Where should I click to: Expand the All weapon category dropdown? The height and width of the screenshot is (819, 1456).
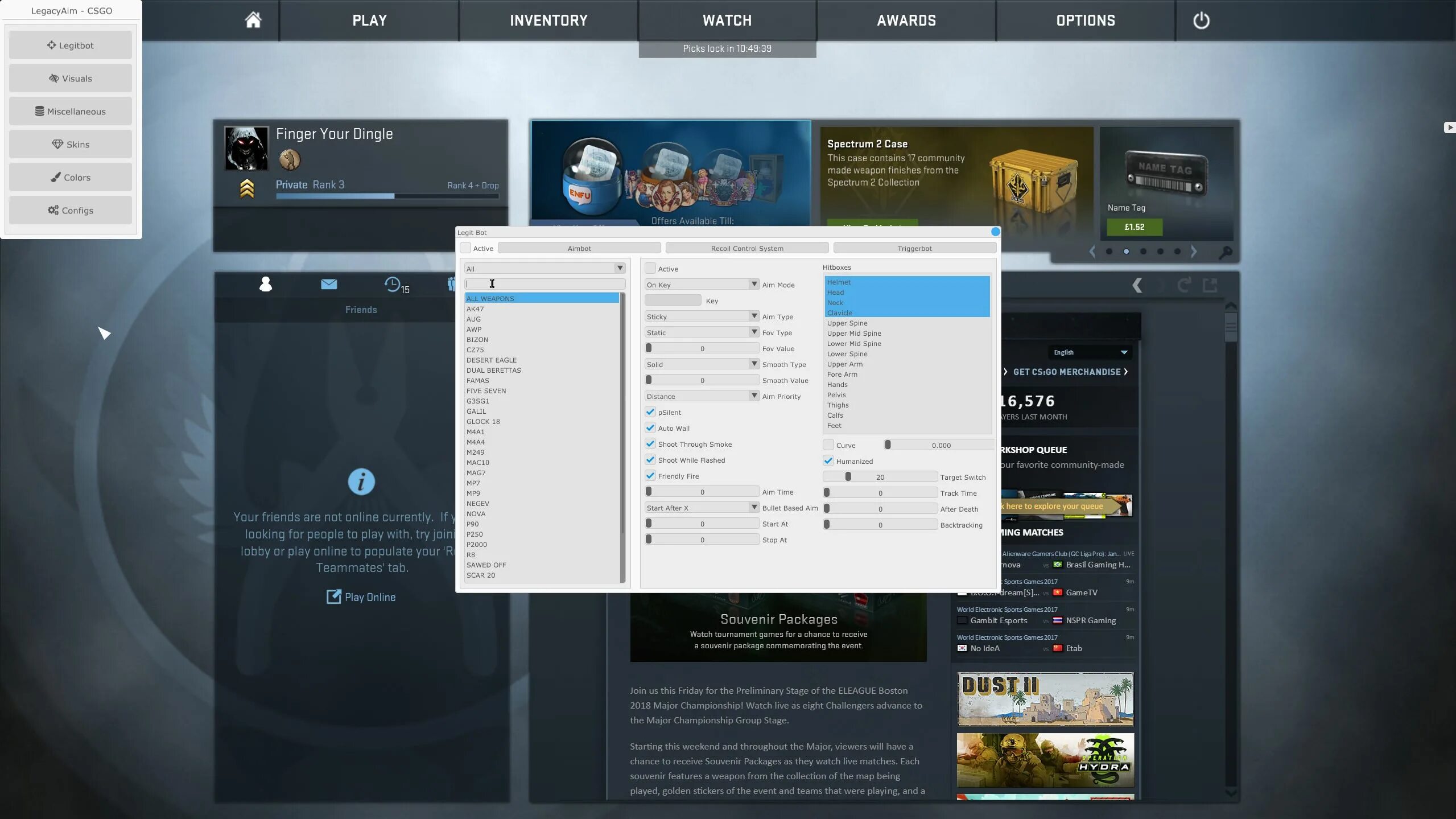point(545,269)
